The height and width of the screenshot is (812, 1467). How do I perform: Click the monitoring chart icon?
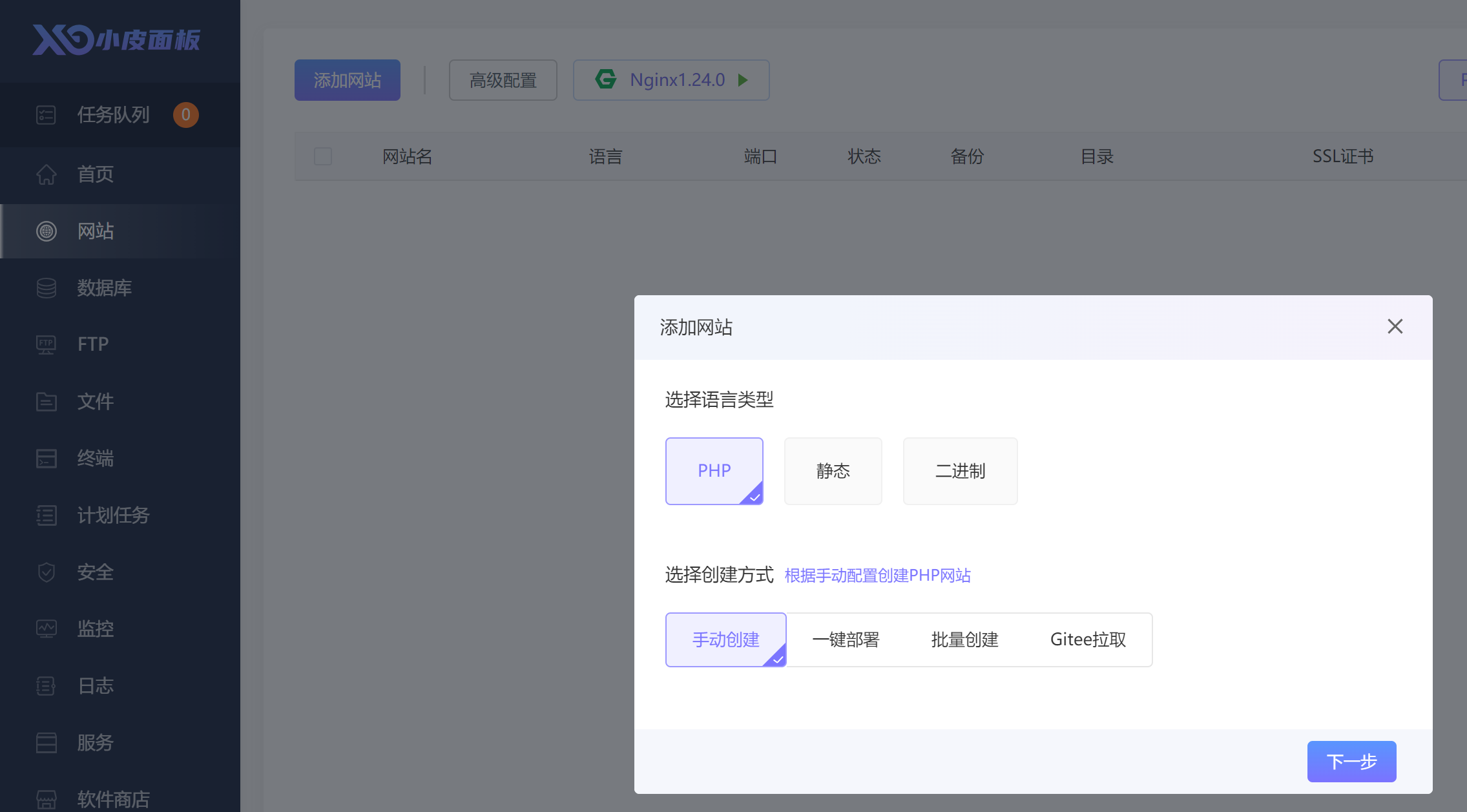click(46, 629)
